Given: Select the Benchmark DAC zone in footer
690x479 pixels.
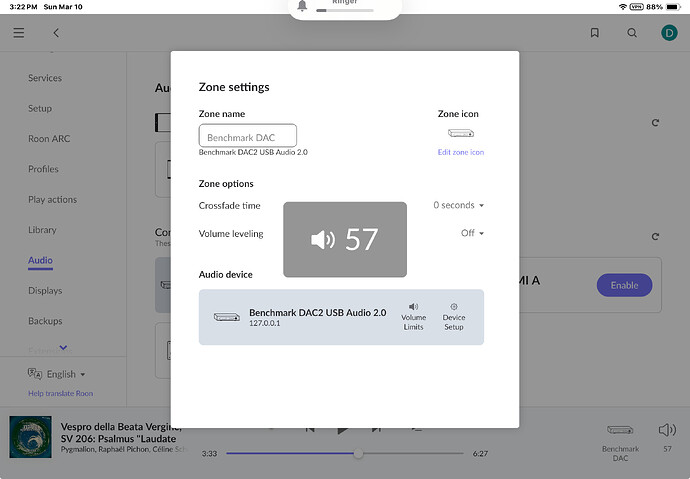Looking at the screenshot, I should [x=620, y=442].
